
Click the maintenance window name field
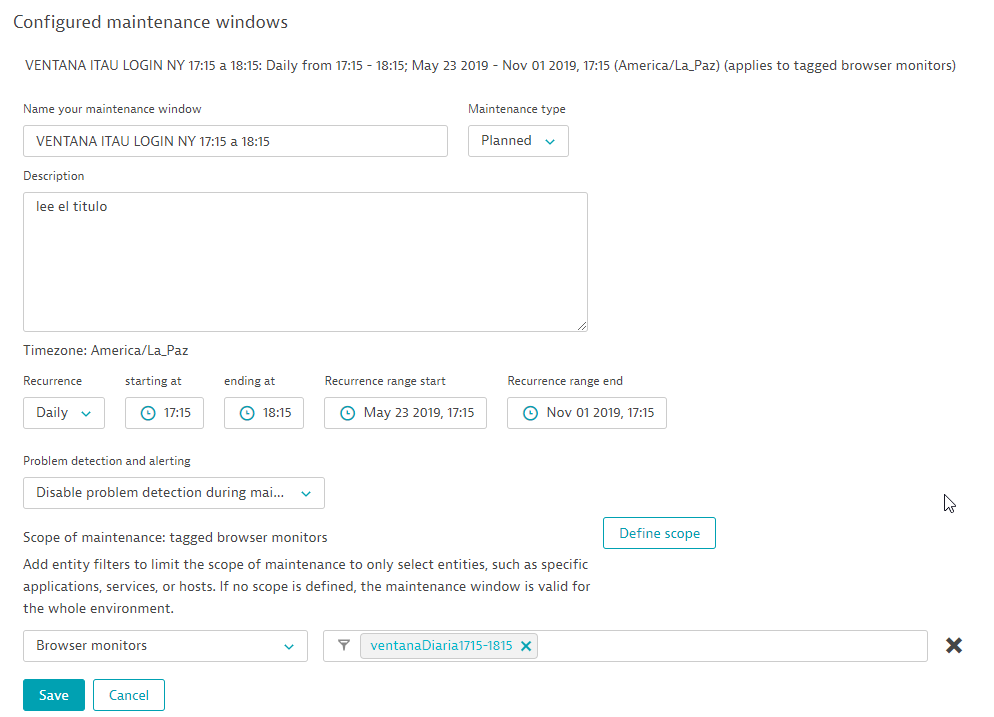pyautogui.click(x=235, y=141)
